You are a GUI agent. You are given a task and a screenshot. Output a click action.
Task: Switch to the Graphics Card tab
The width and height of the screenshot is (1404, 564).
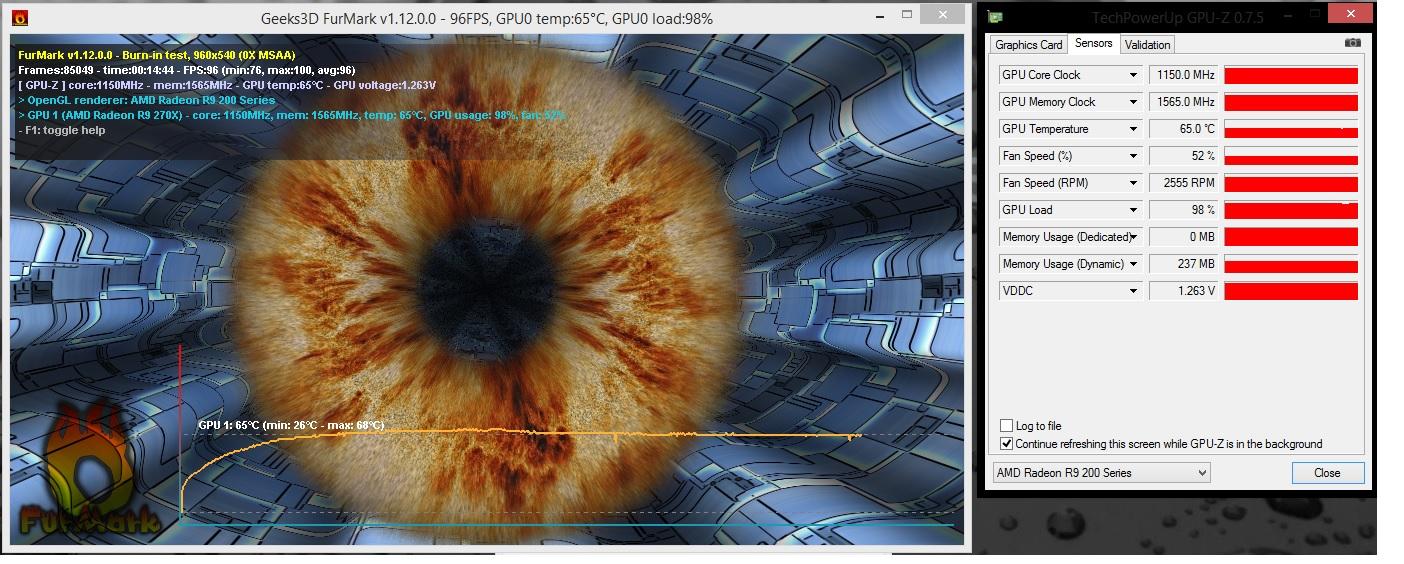(x=1028, y=45)
